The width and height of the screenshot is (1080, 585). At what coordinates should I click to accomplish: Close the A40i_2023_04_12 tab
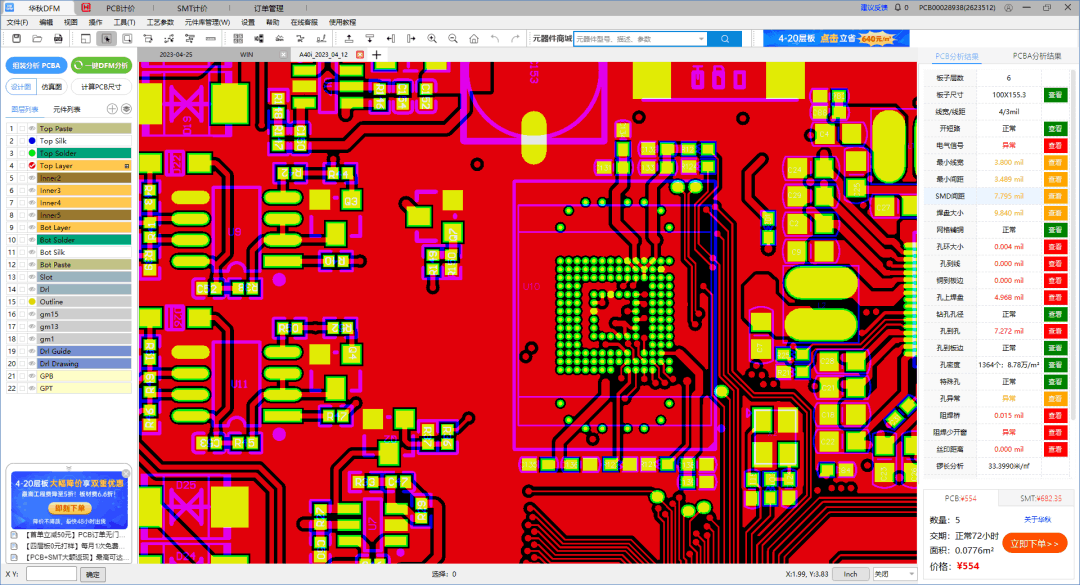point(360,54)
